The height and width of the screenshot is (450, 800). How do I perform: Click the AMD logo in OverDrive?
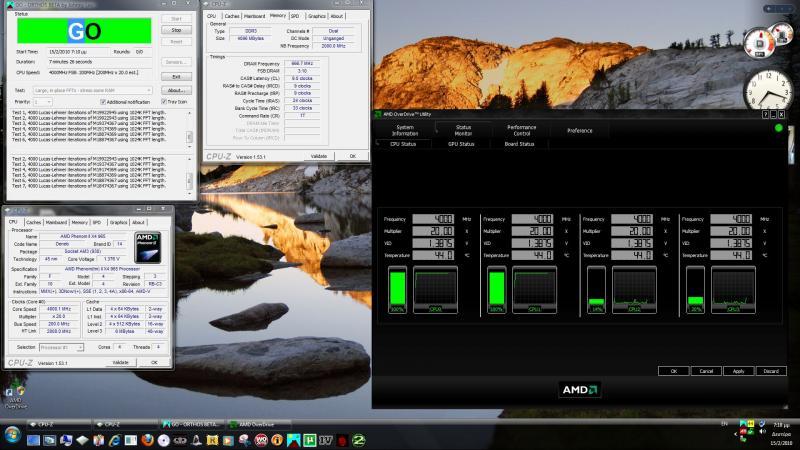coord(578,391)
